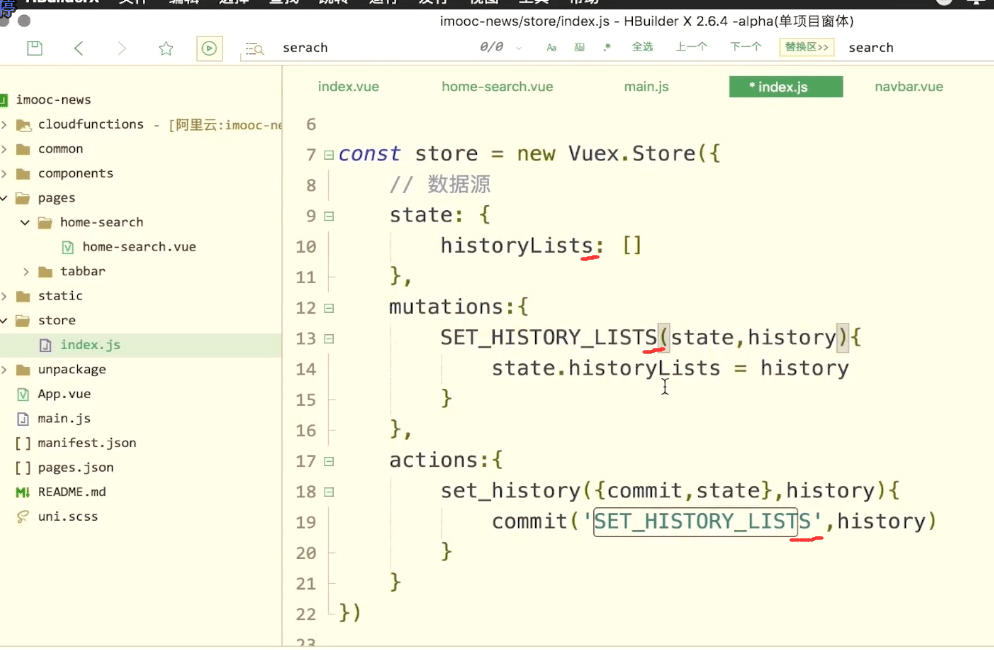This screenshot has height=650, width=994.
Task: Open manifest.json in the file tree
Action: (87, 443)
